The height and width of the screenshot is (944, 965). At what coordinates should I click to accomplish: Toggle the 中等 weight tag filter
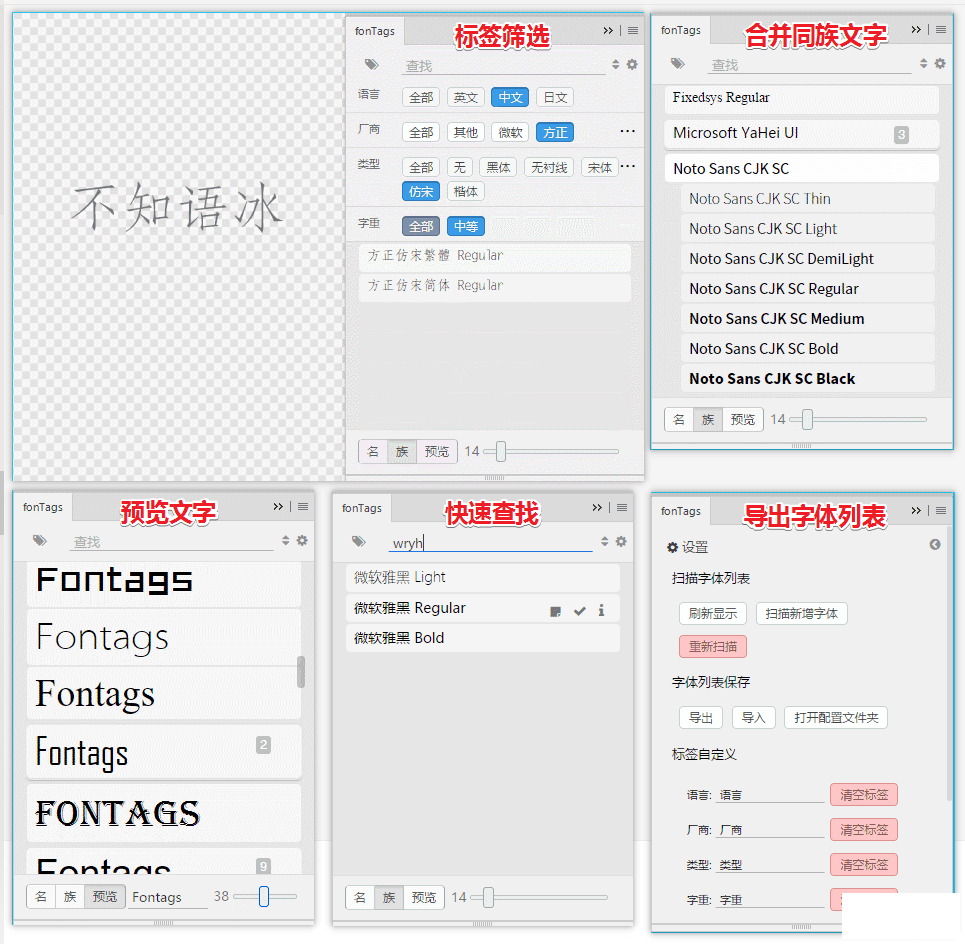pos(465,226)
